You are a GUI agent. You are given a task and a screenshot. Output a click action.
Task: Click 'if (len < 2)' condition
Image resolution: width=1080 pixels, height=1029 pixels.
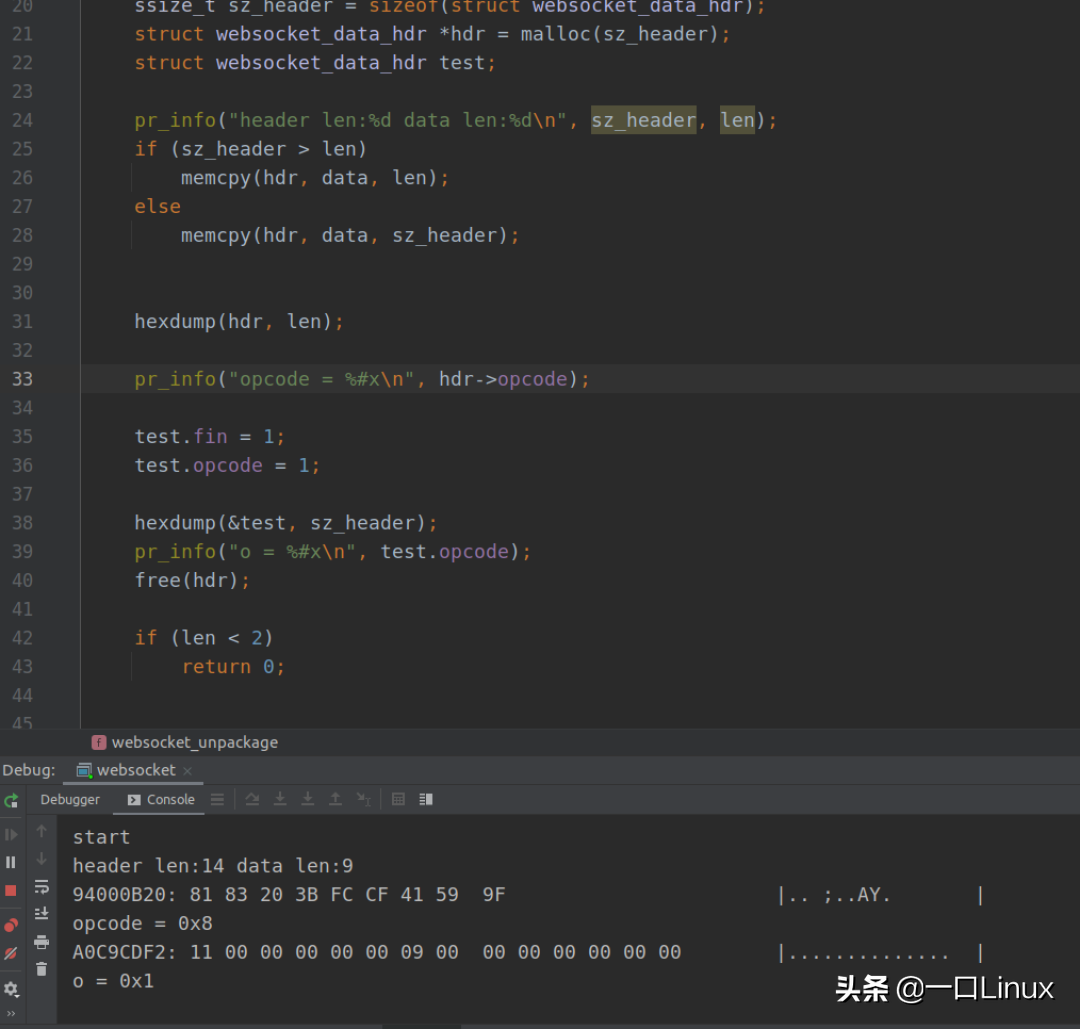[204, 638]
